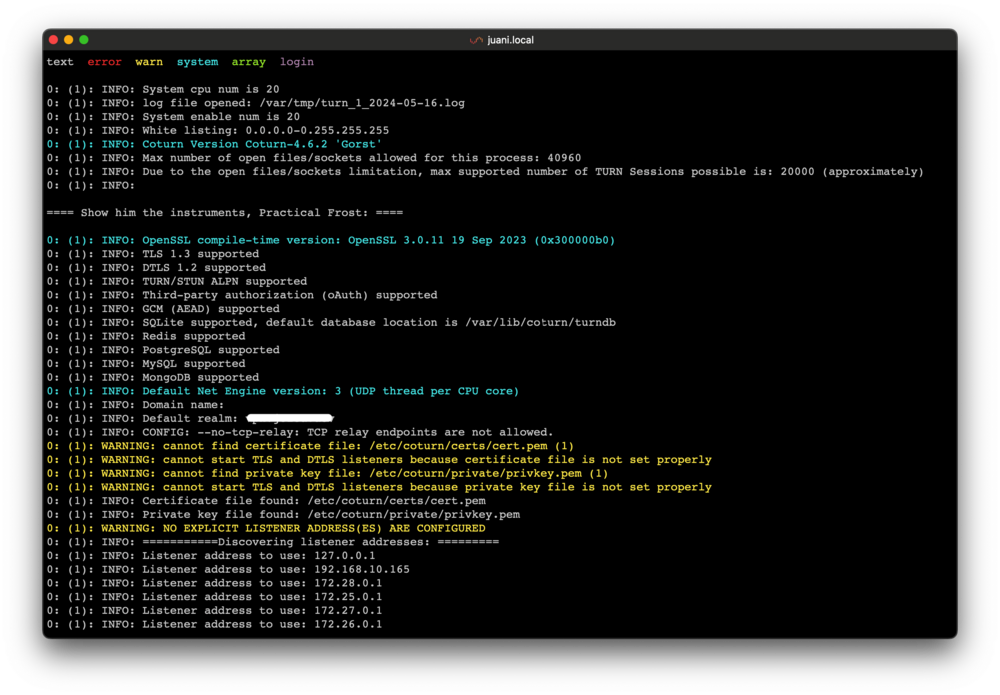This screenshot has width=1000, height=695.
Task: Click warning about private key file not set properly
Action: (x=379, y=487)
